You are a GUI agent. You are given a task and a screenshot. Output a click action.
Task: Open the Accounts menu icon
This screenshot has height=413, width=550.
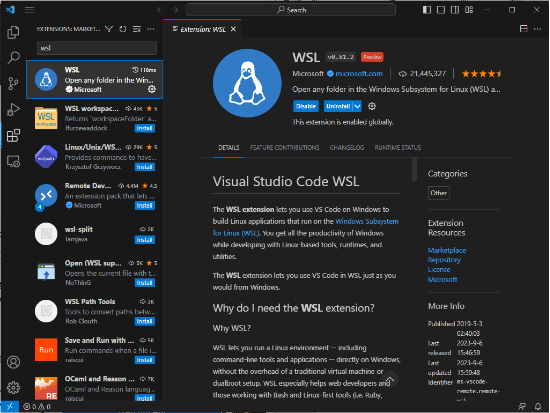[x=13, y=362]
